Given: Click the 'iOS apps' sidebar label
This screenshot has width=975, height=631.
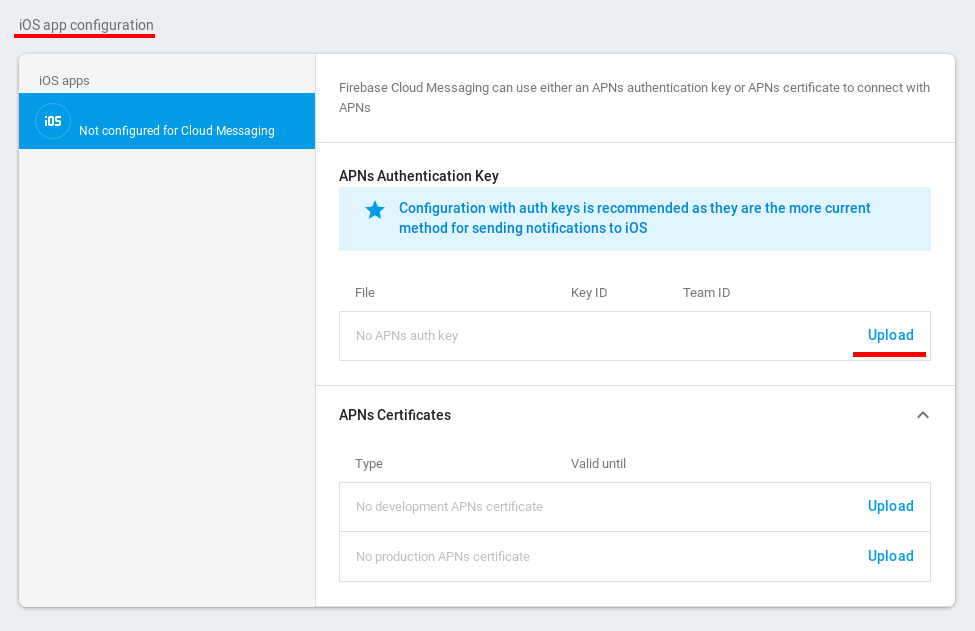Looking at the screenshot, I should click(64, 80).
